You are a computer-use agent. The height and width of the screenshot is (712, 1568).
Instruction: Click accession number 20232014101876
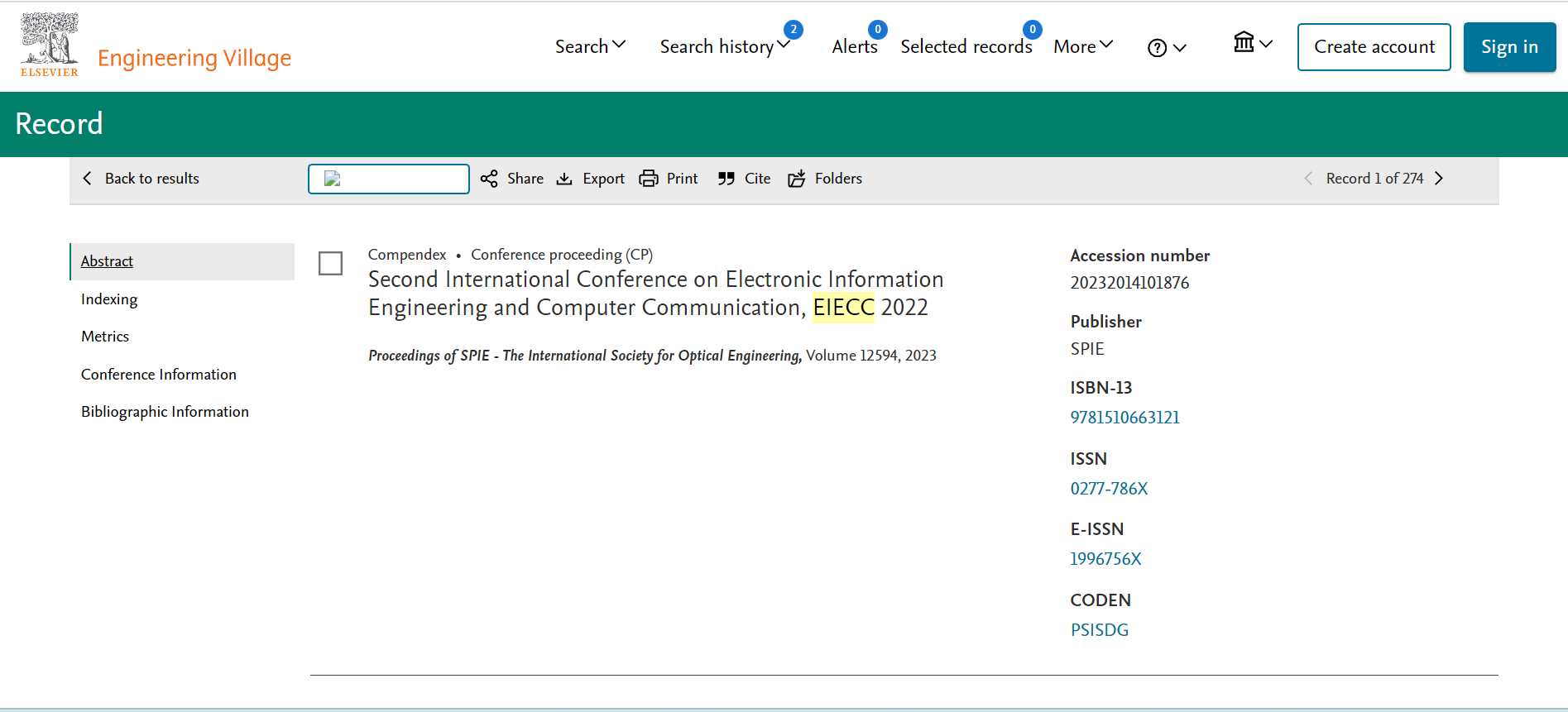pos(1129,283)
